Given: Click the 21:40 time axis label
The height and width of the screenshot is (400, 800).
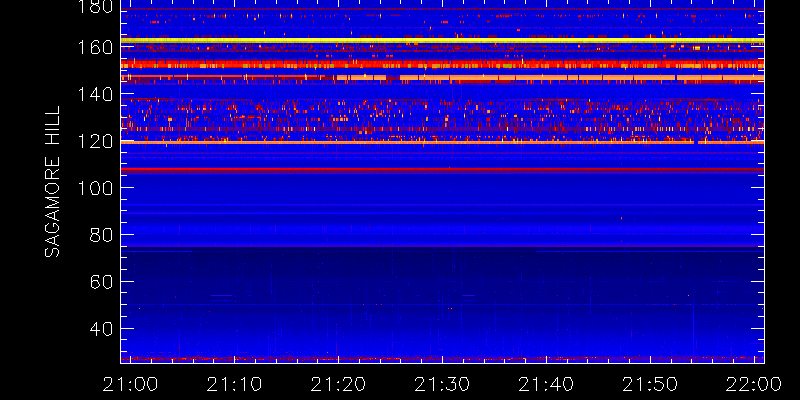Looking at the screenshot, I should [x=546, y=384].
